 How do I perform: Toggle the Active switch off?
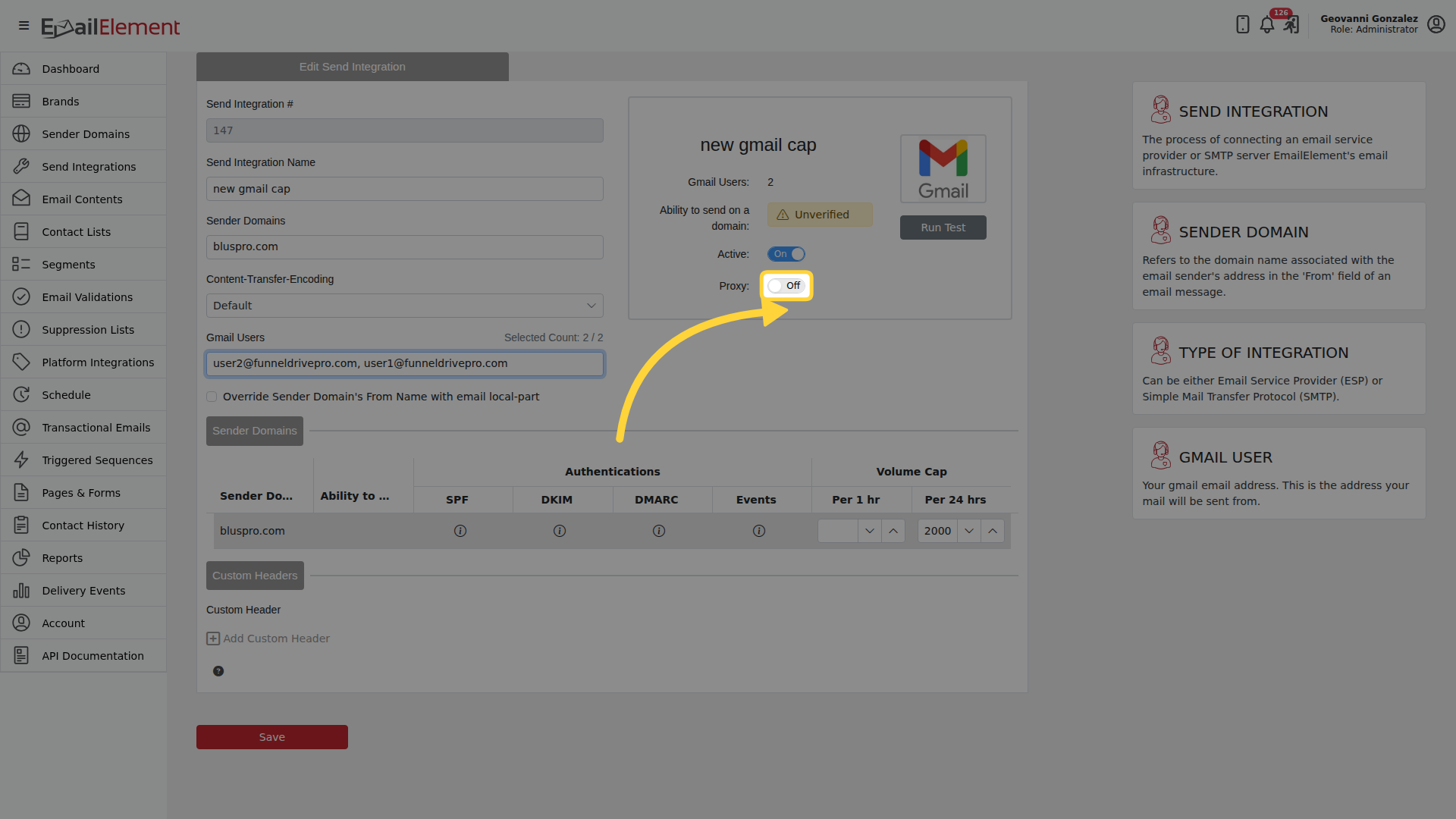click(786, 254)
